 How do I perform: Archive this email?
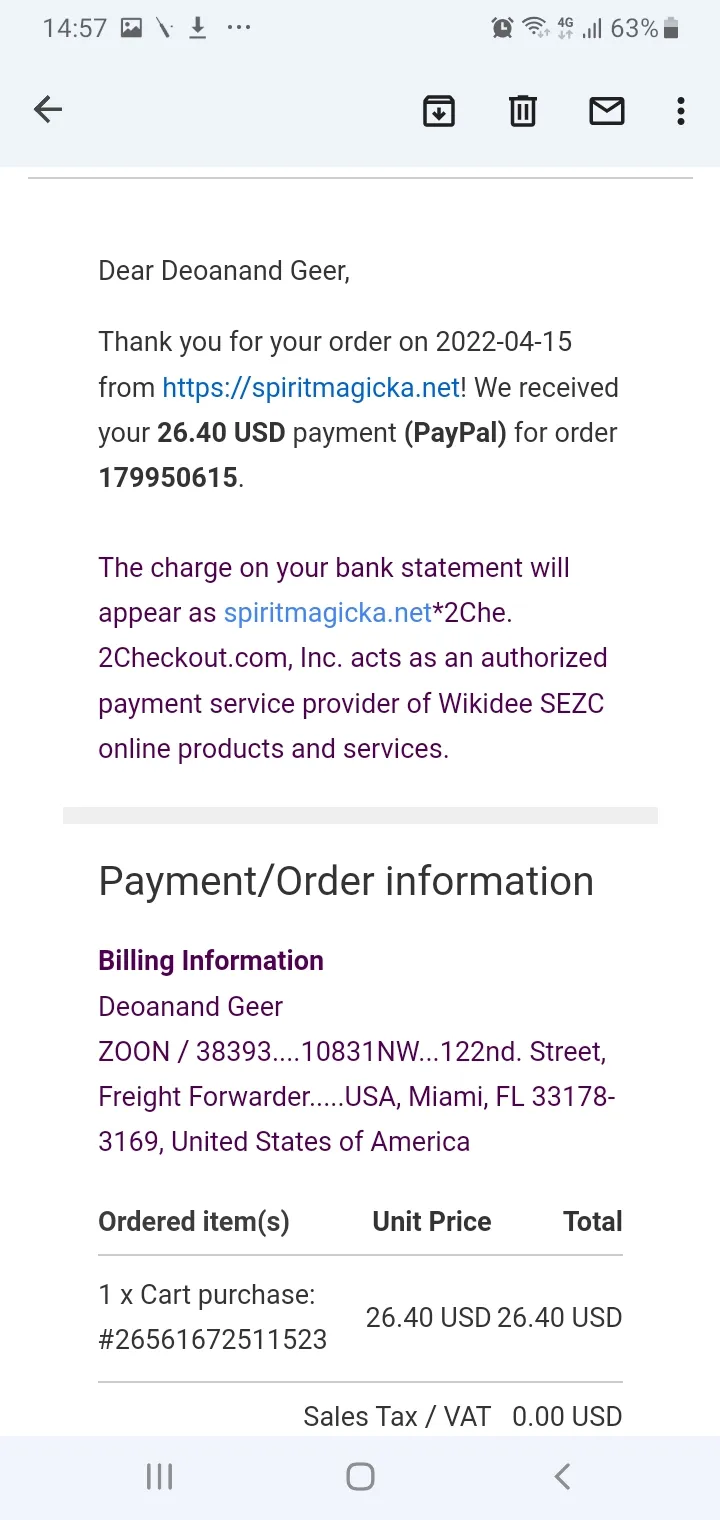(x=439, y=110)
